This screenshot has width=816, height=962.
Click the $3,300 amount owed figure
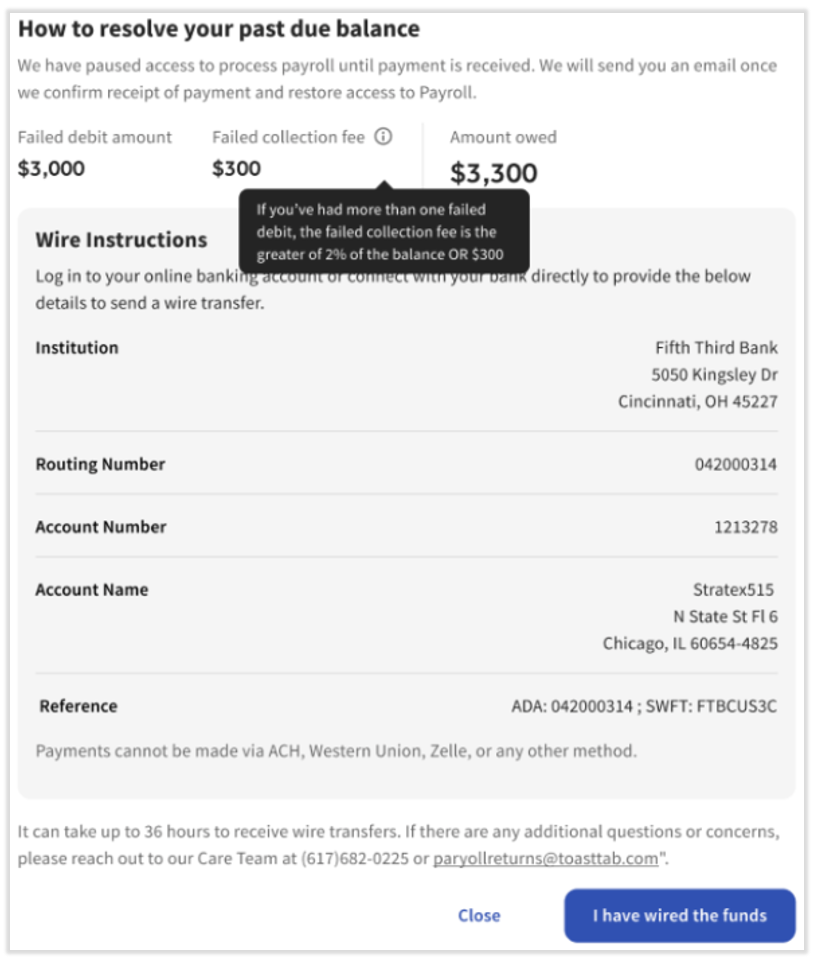493,173
